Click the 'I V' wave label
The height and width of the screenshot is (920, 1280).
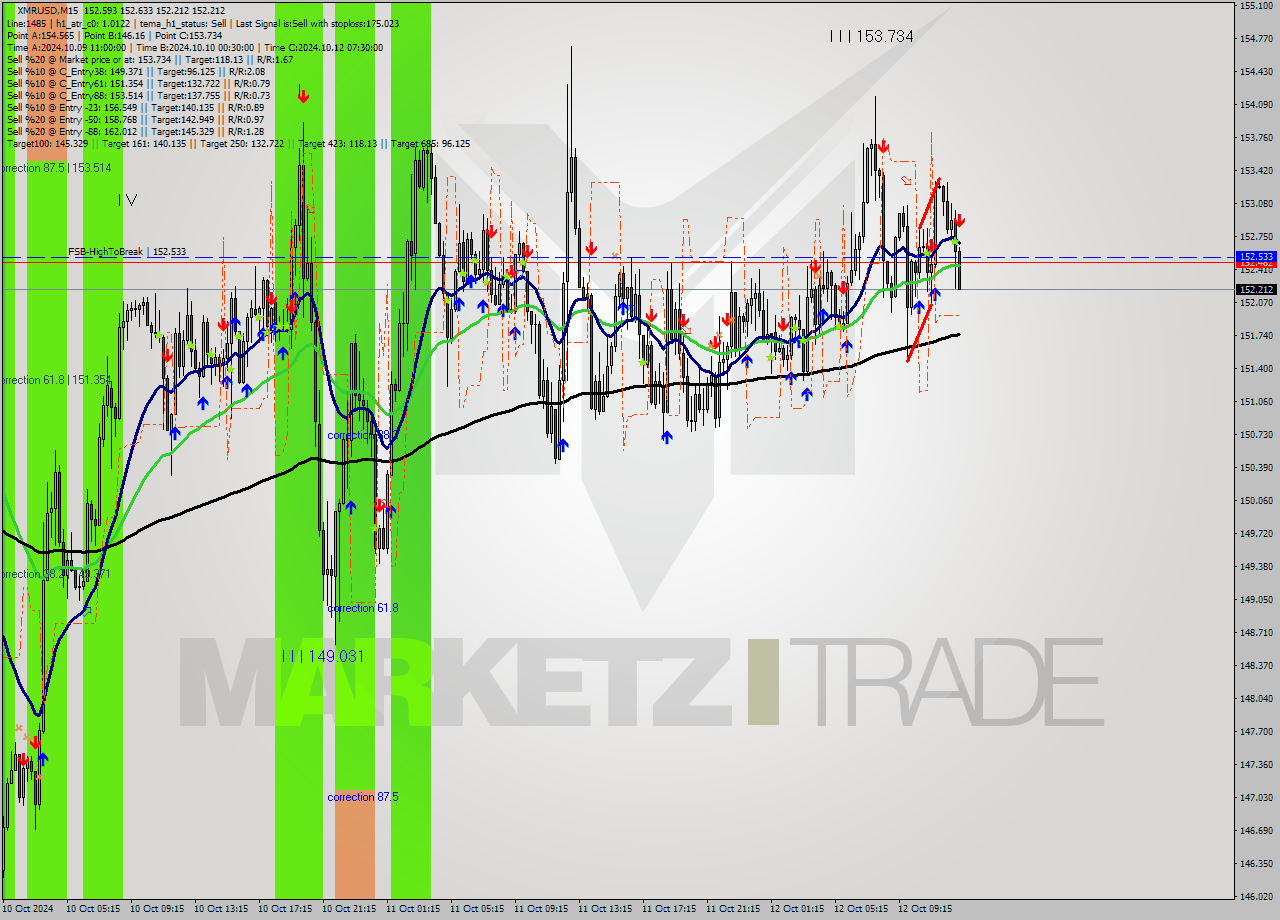click(x=127, y=200)
